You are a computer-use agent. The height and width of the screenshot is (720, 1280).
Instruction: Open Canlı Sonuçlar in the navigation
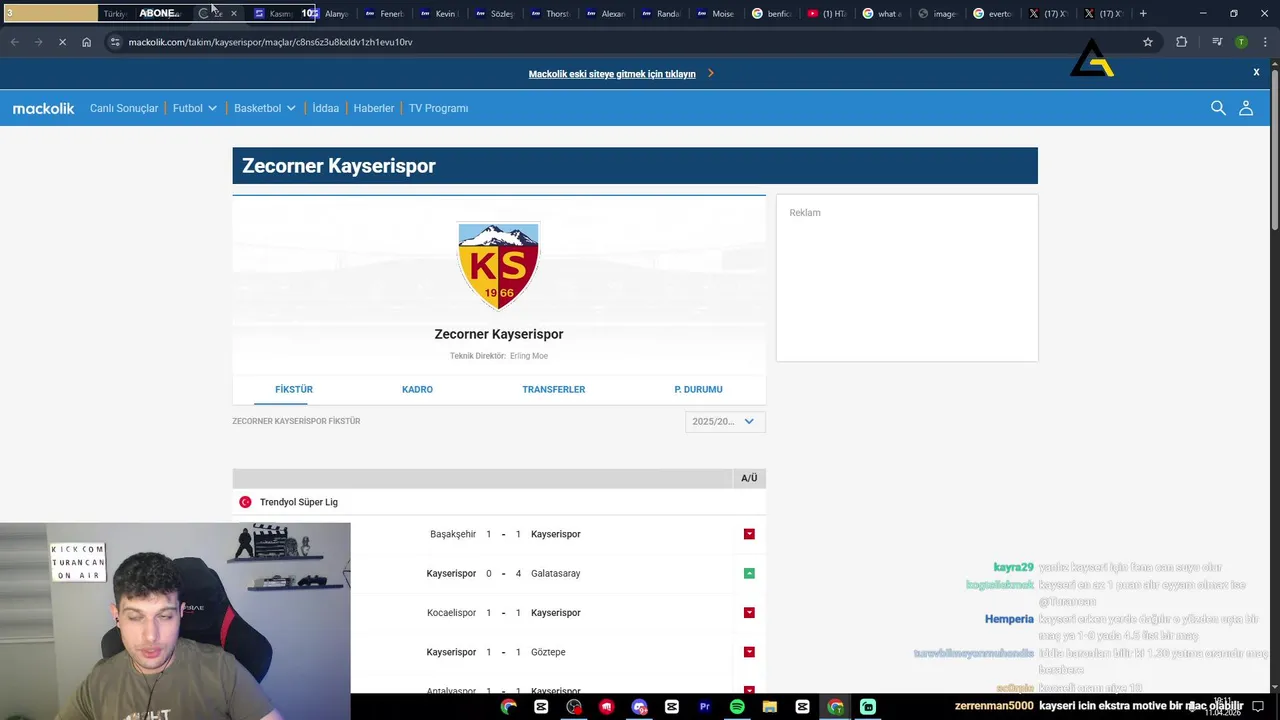(x=124, y=108)
